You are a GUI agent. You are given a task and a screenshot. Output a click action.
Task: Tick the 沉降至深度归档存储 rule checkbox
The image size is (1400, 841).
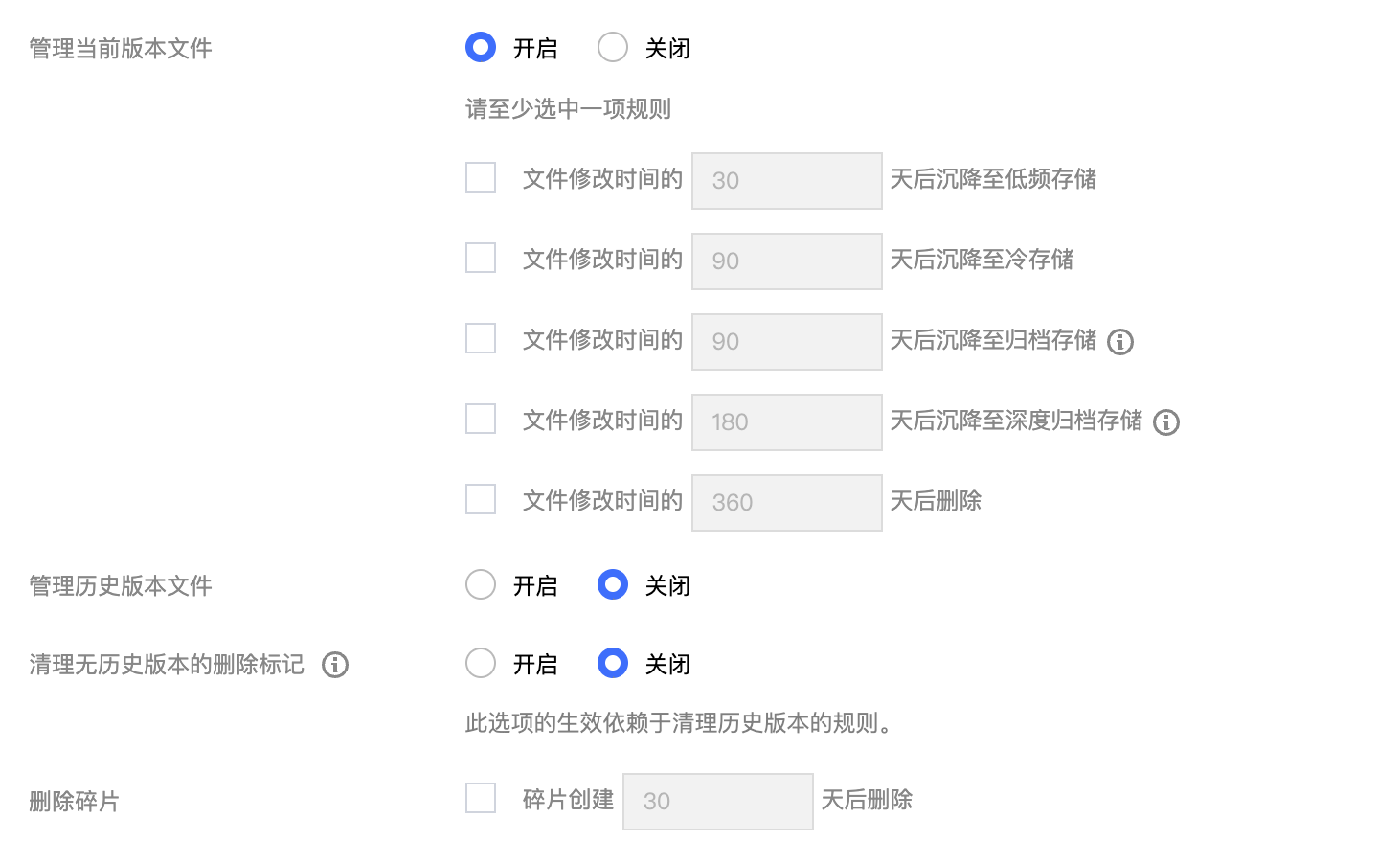481,419
